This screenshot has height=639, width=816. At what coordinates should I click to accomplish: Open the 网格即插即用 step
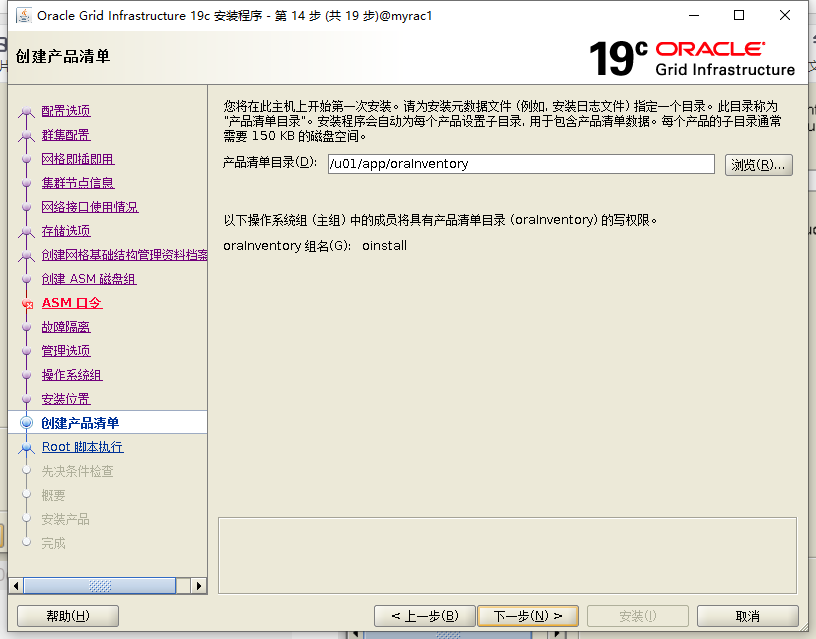(x=78, y=159)
